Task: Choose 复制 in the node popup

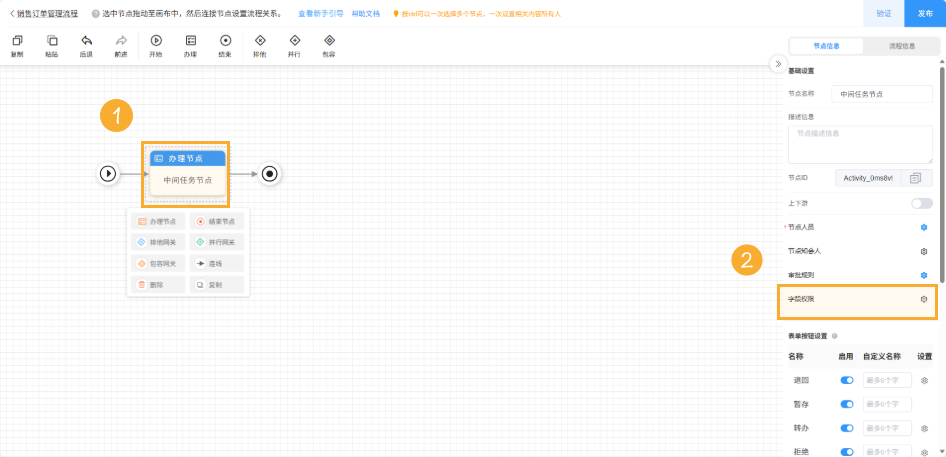Action: pos(217,285)
